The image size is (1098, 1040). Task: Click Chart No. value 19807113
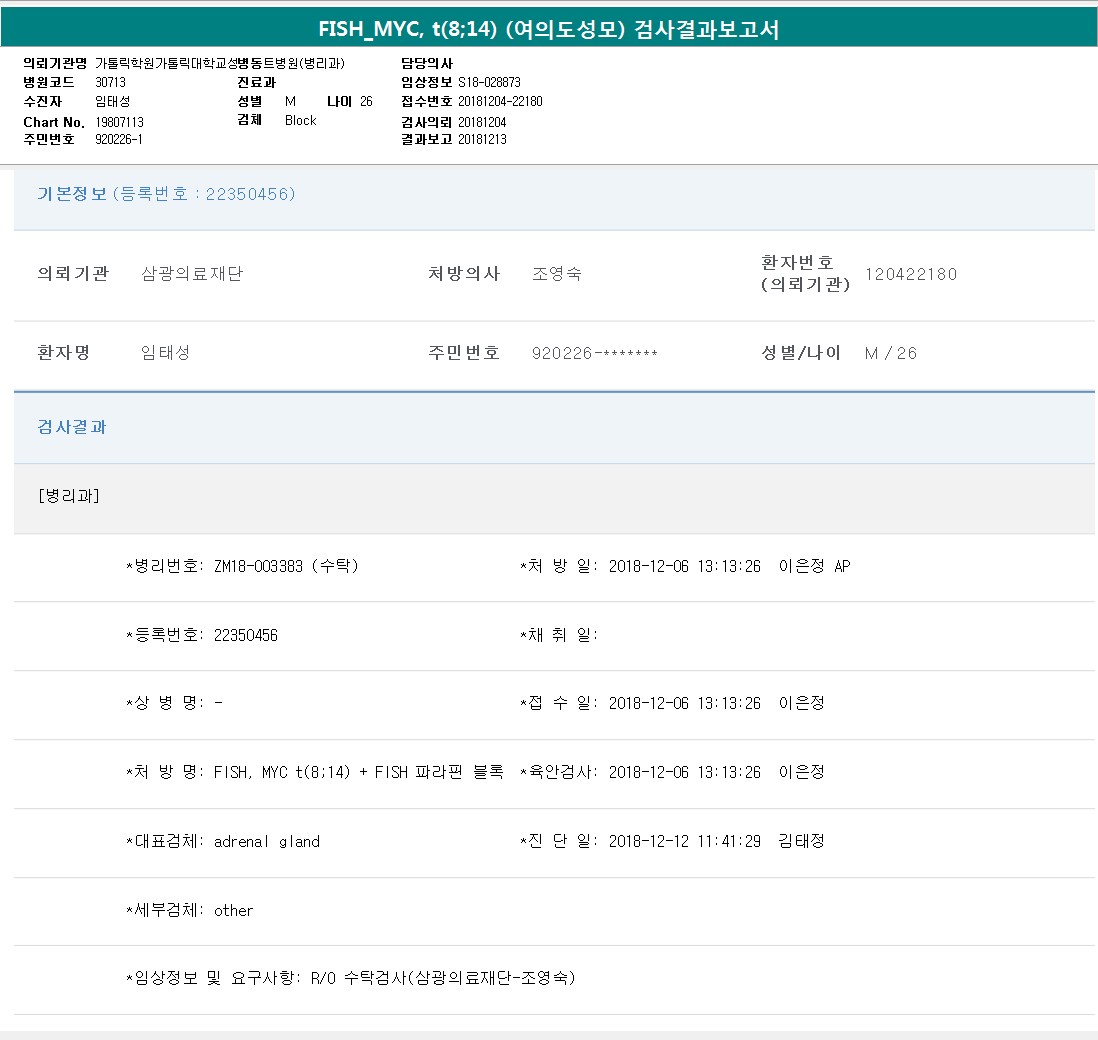click(x=120, y=123)
